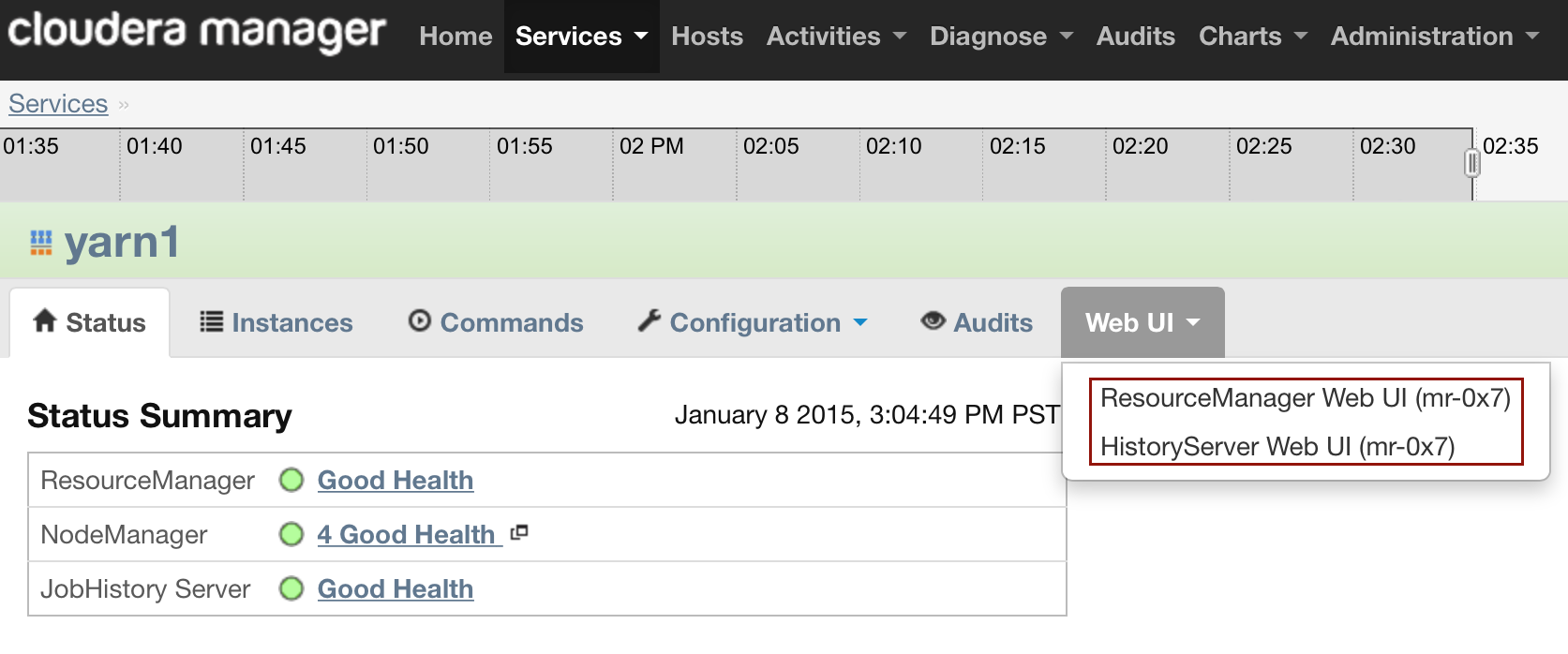Click the ResourceManager green health indicator
This screenshot has width=1568, height=654.
(x=291, y=481)
